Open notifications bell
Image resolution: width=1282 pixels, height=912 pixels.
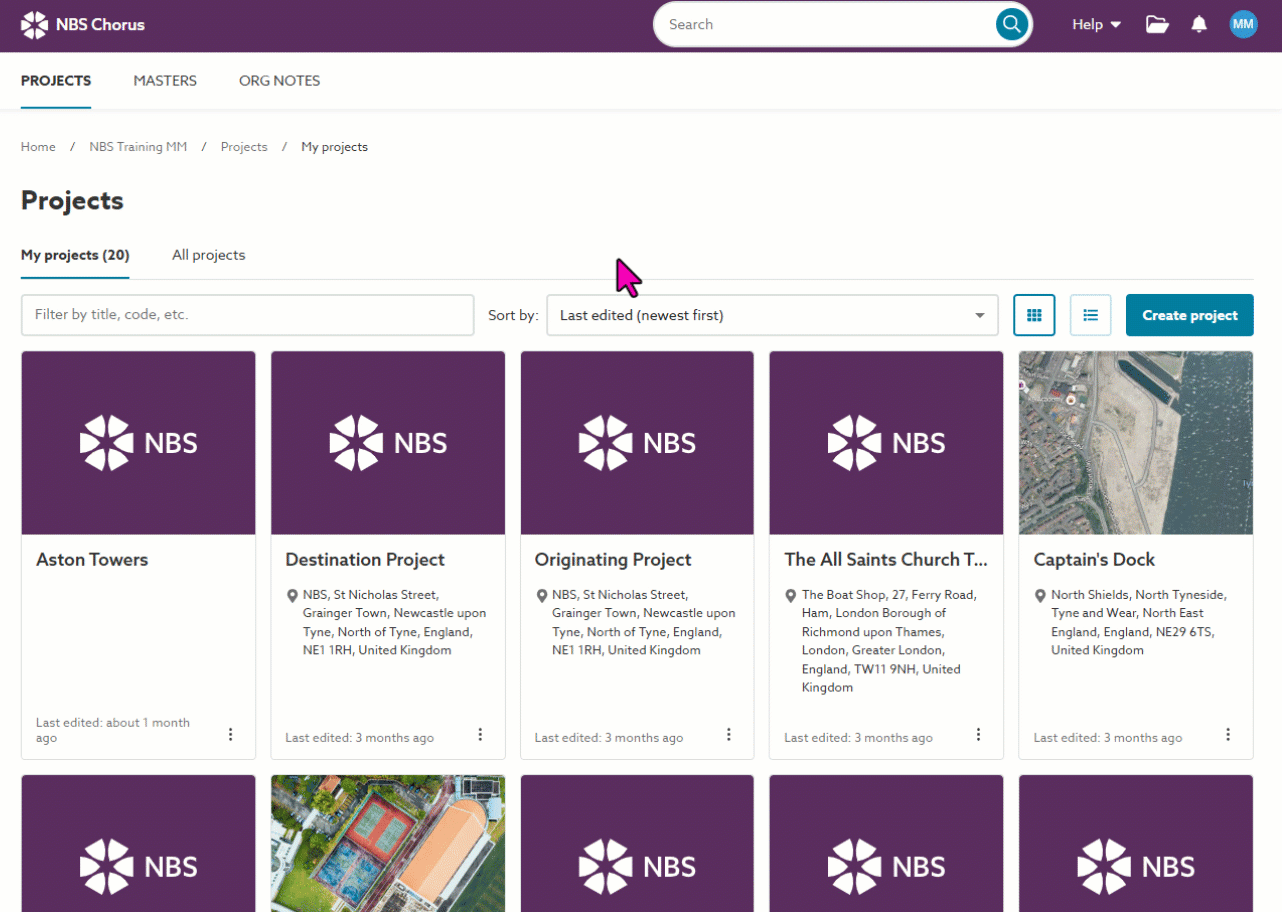[1199, 25]
